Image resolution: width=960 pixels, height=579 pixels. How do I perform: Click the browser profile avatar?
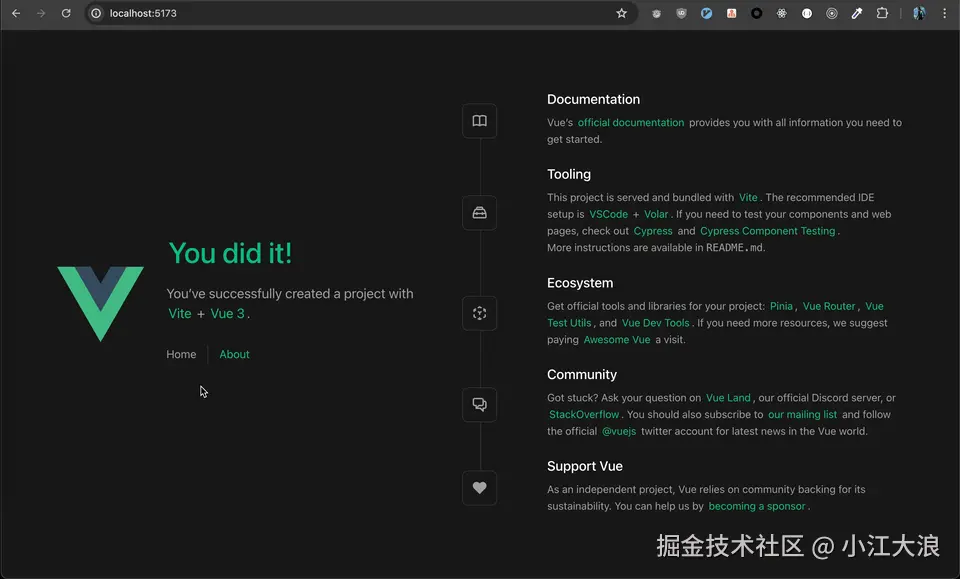tap(918, 14)
